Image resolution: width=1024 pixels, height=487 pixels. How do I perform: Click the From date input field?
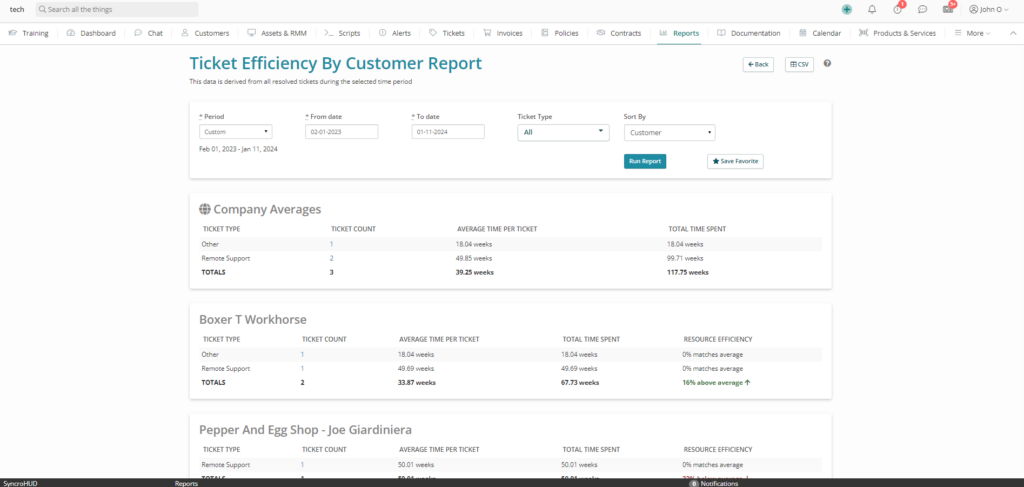[x=341, y=132]
